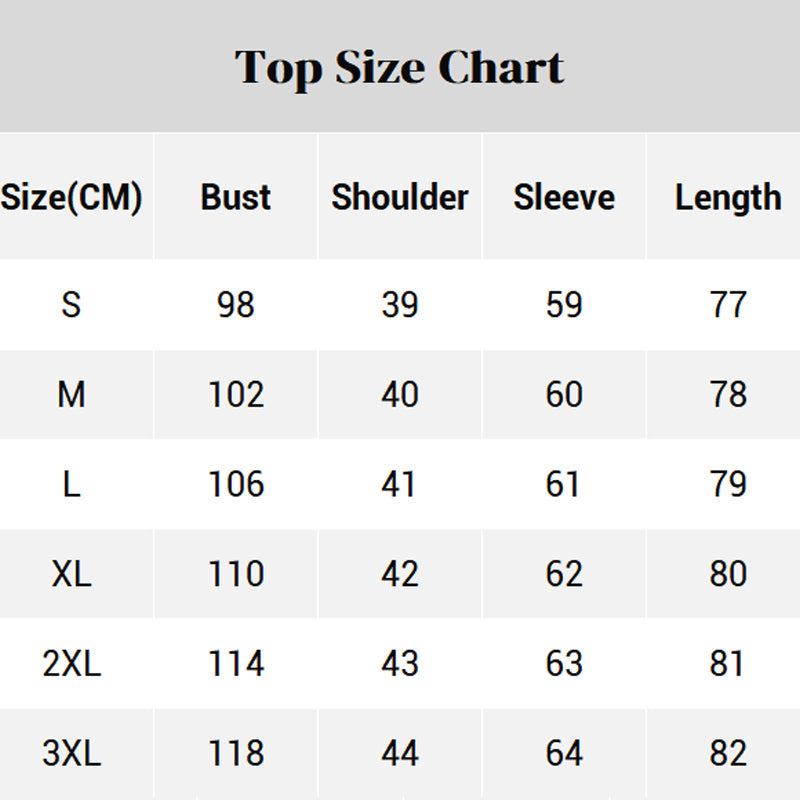Select the bust measurement 106

(236, 484)
